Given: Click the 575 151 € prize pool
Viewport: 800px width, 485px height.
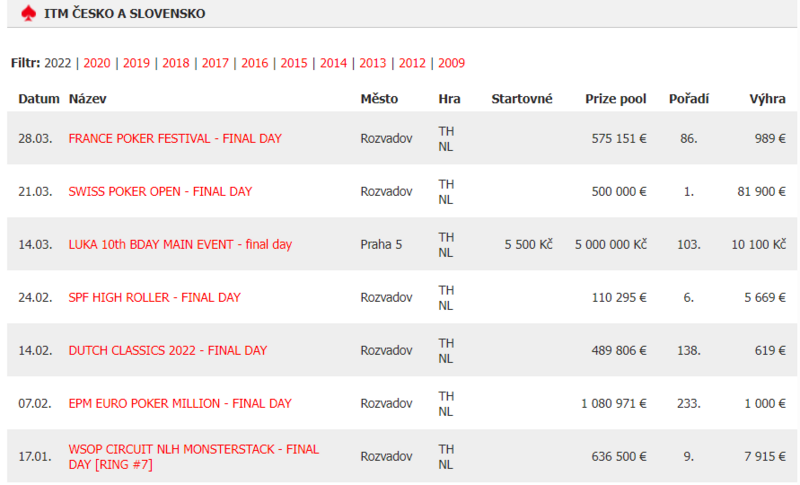Looking at the screenshot, I should tap(619, 139).
